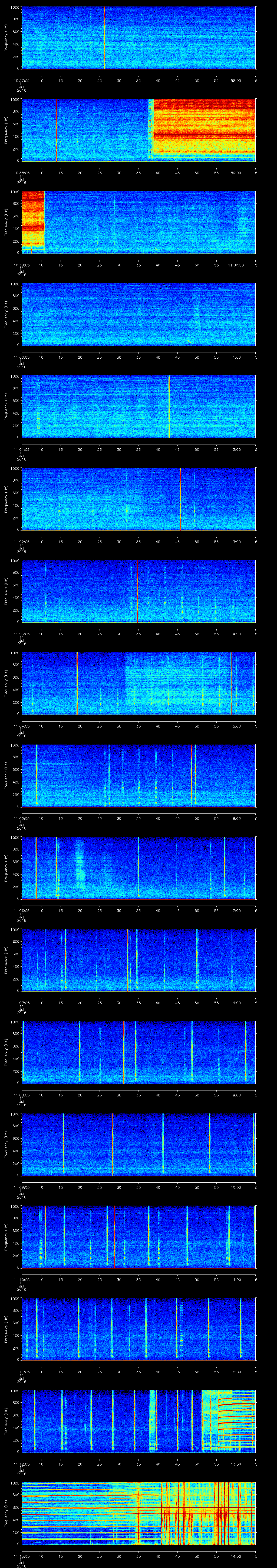The image size is (277, 1568).
Task: Click the '11:10:05' time axis label
Action: click(22, 1279)
